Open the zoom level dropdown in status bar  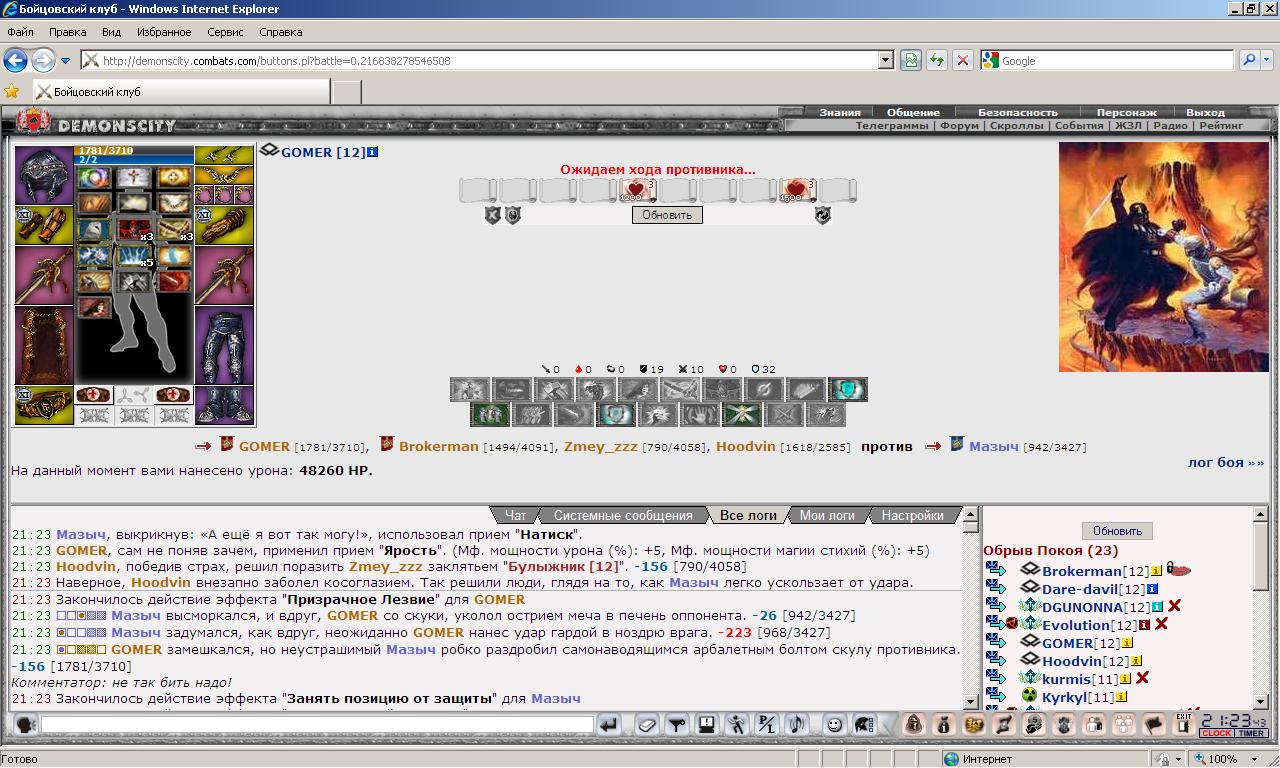click(1254, 759)
